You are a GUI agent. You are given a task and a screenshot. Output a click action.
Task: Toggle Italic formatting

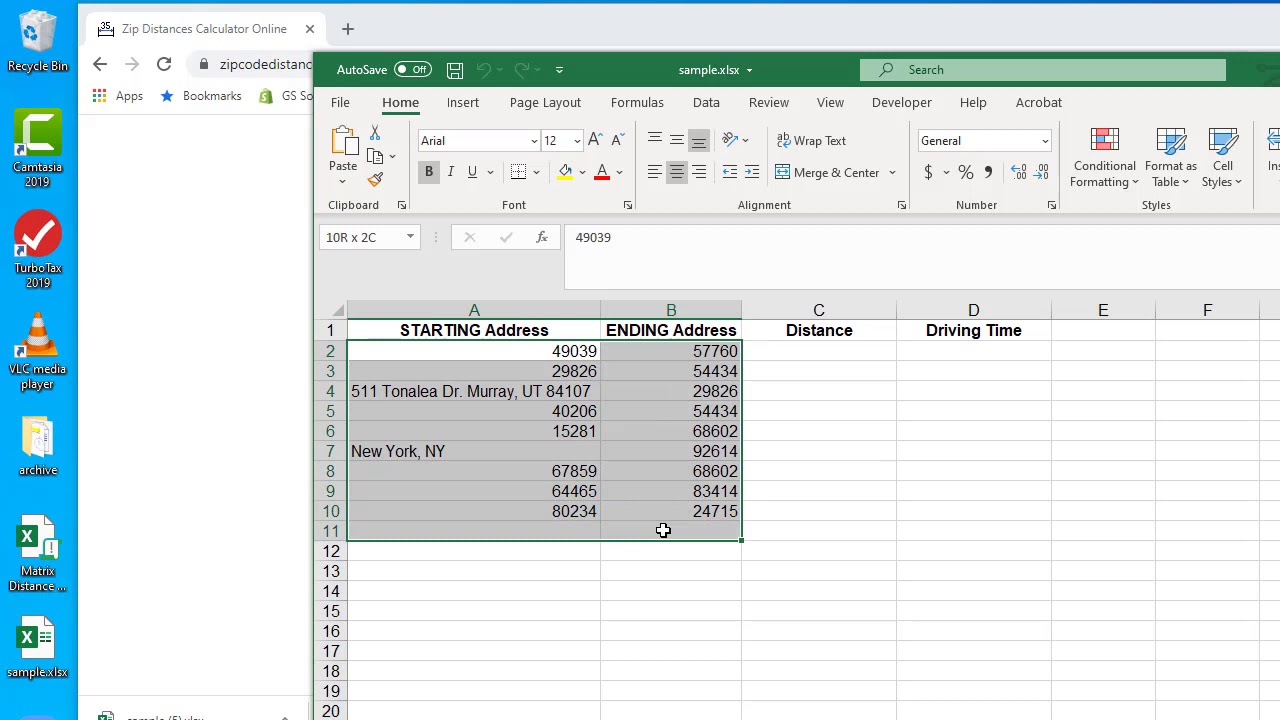[451, 172]
